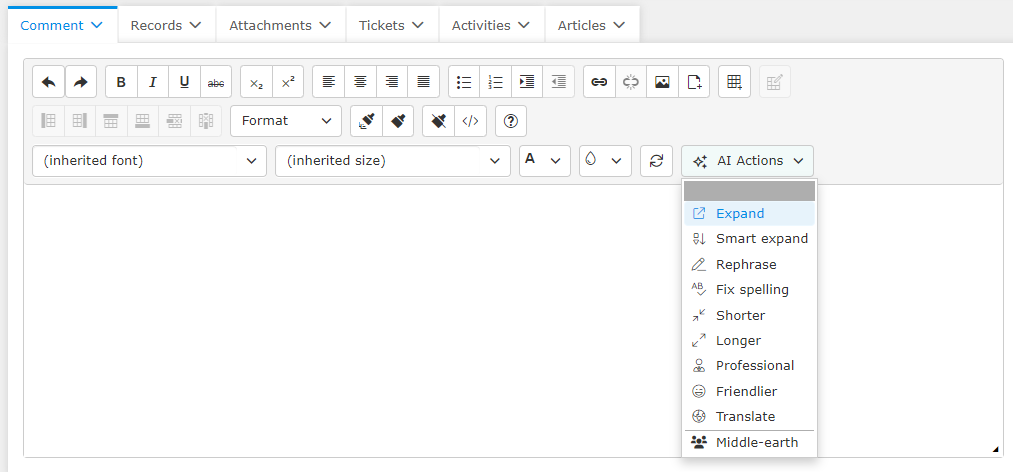The image size is (1013, 472).
Task: Click the AI Actions button
Action: [747, 161]
